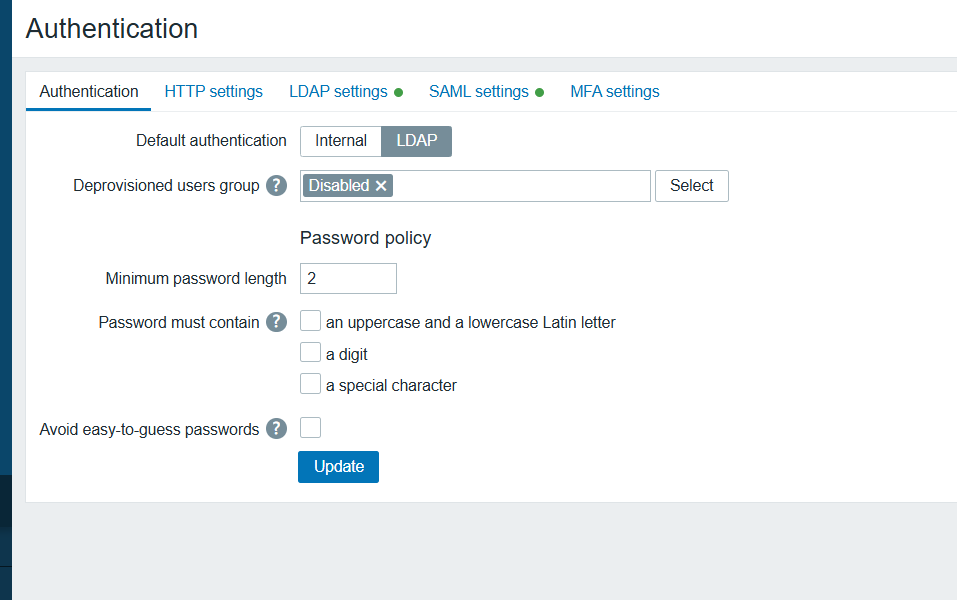Focus the Minimum password length field
This screenshot has width=957, height=600.
click(x=348, y=278)
